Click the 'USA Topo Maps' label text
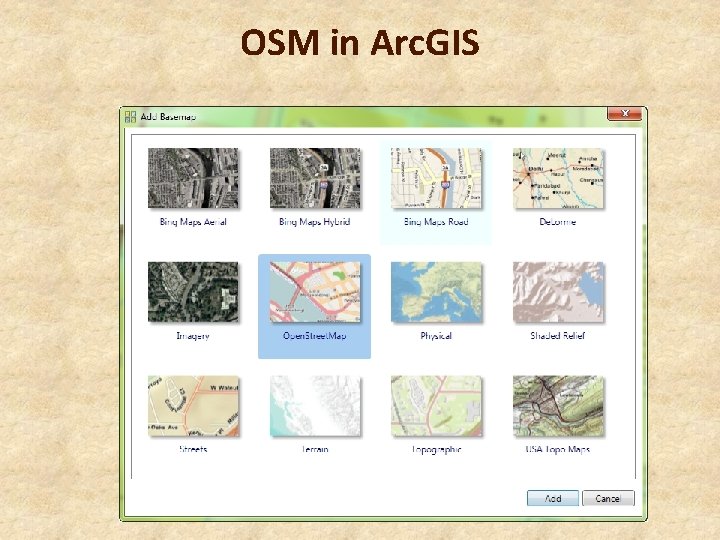 pos(557,449)
